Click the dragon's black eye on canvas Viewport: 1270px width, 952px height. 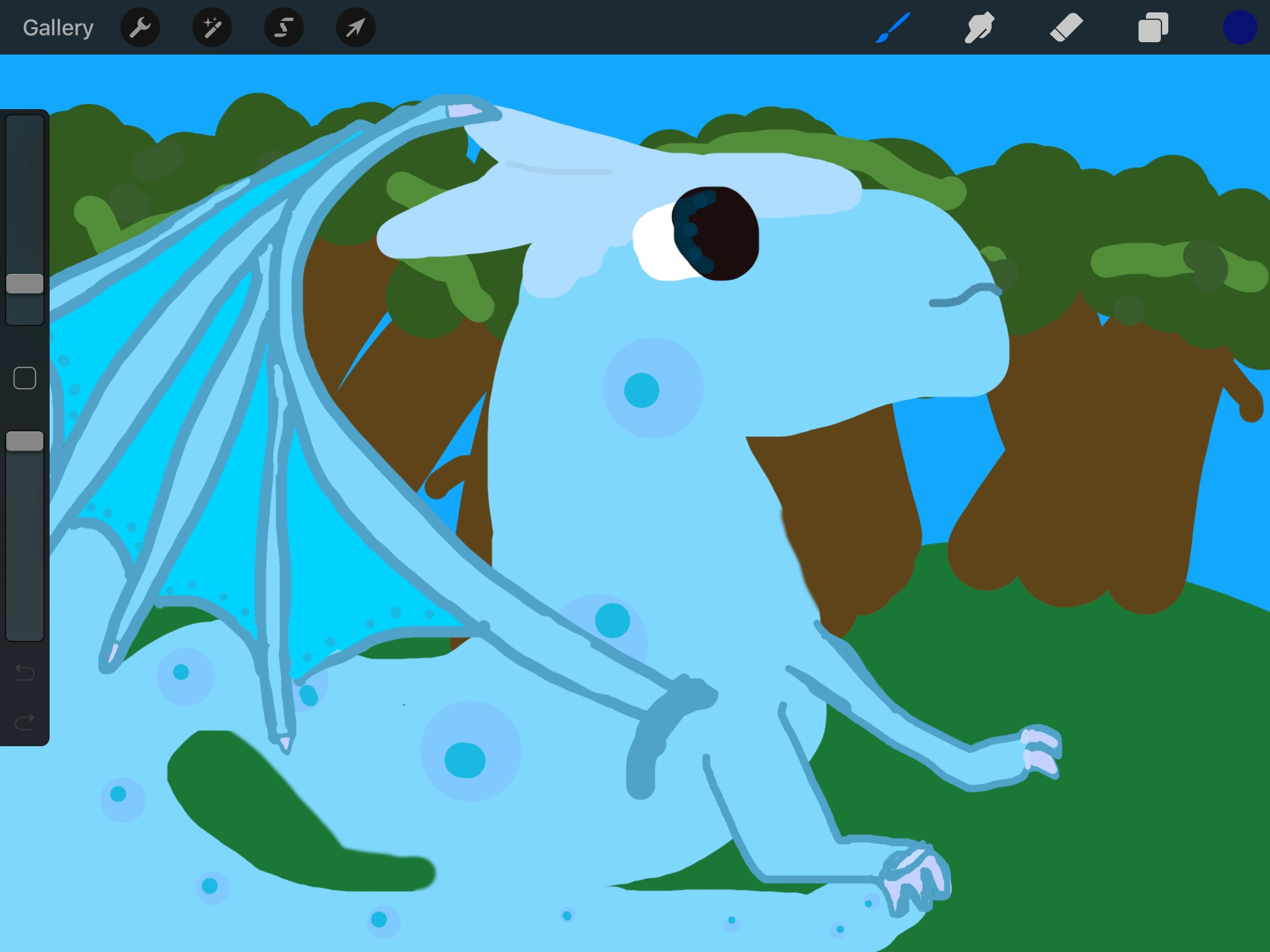722,234
